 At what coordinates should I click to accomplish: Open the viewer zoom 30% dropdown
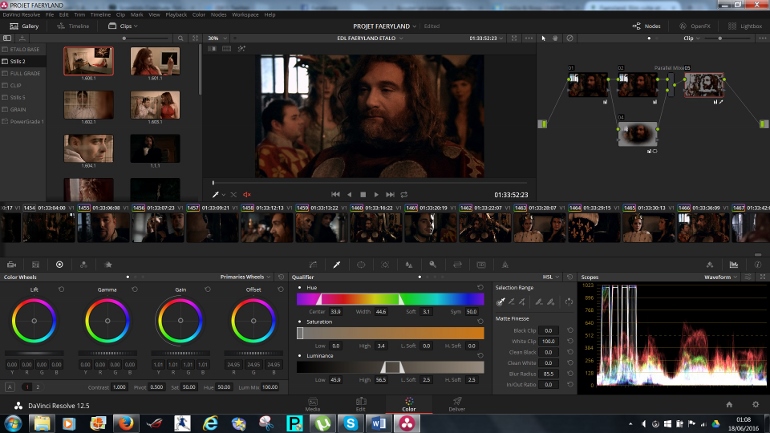pyautogui.click(x=217, y=38)
